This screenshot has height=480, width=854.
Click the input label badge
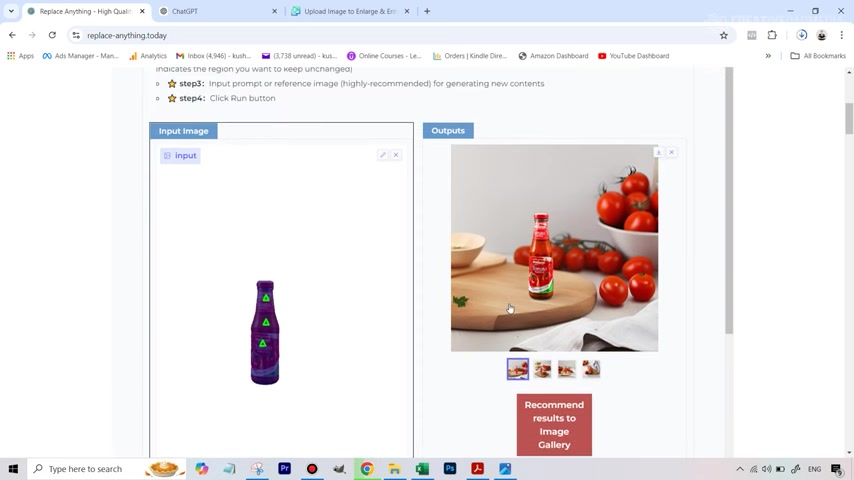coord(180,155)
